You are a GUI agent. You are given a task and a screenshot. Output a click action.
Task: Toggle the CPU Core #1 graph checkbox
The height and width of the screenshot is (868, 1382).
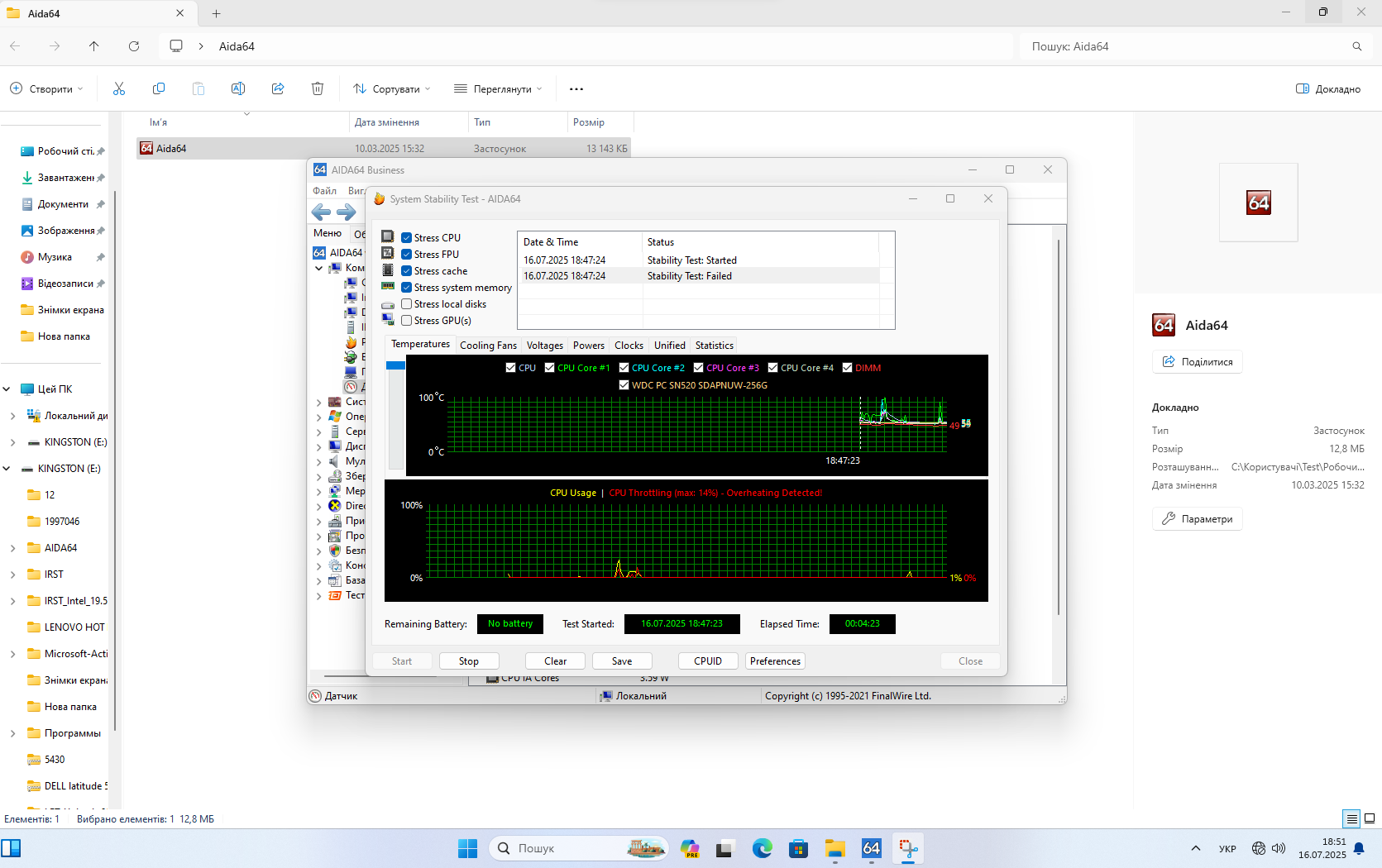click(x=550, y=368)
